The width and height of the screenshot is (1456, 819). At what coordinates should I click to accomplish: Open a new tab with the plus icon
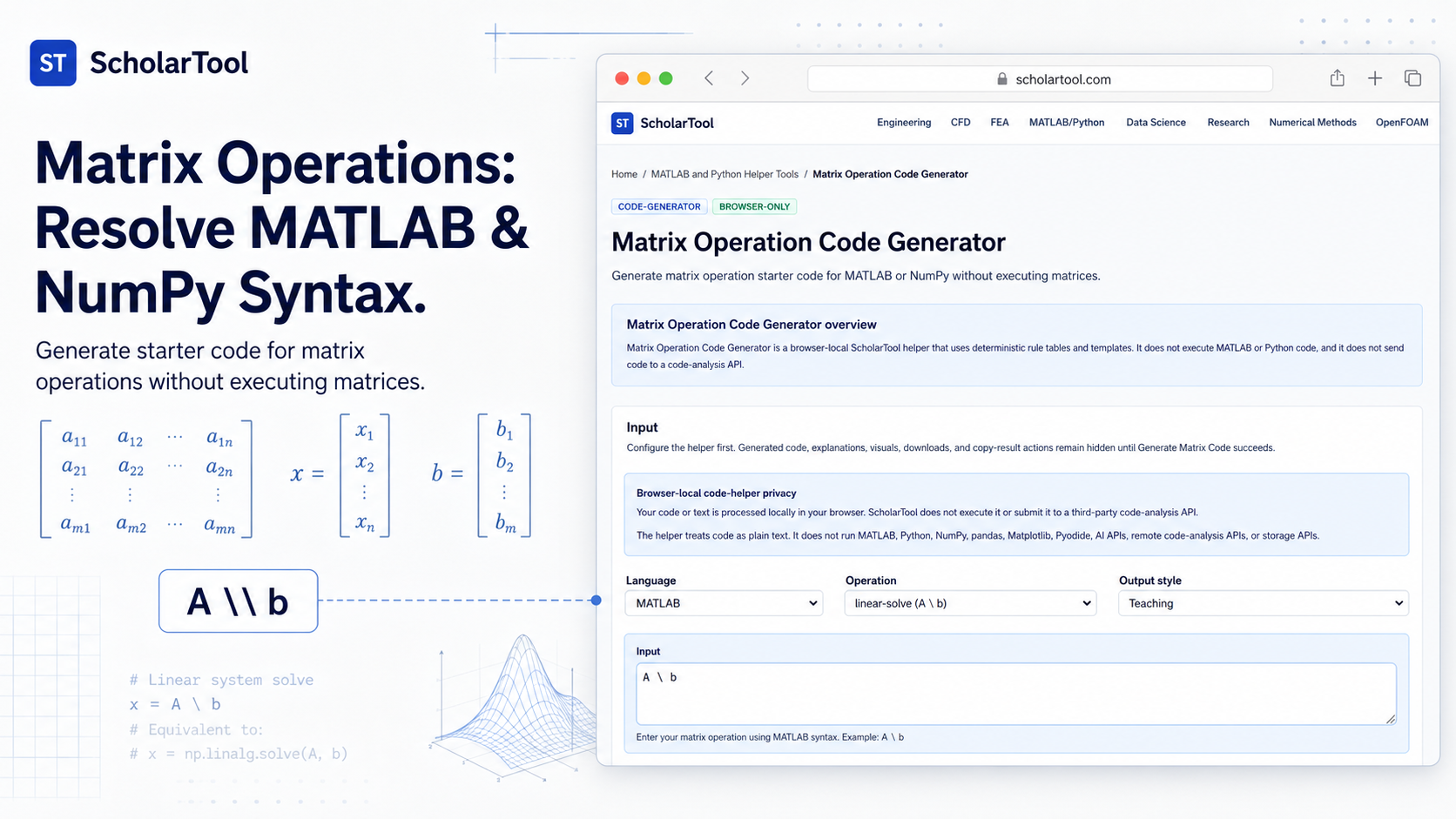1375,78
